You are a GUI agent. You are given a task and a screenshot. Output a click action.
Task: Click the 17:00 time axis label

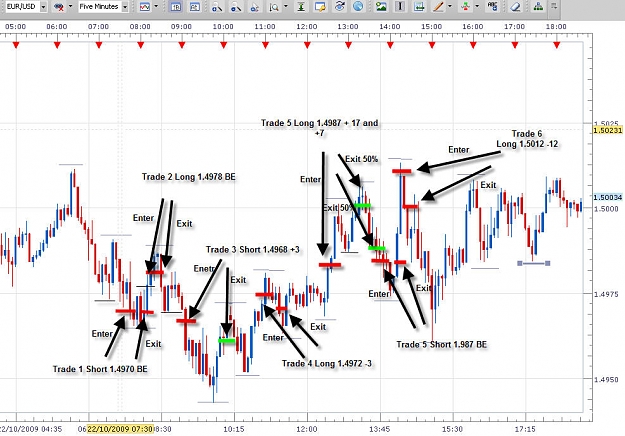coord(514,26)
